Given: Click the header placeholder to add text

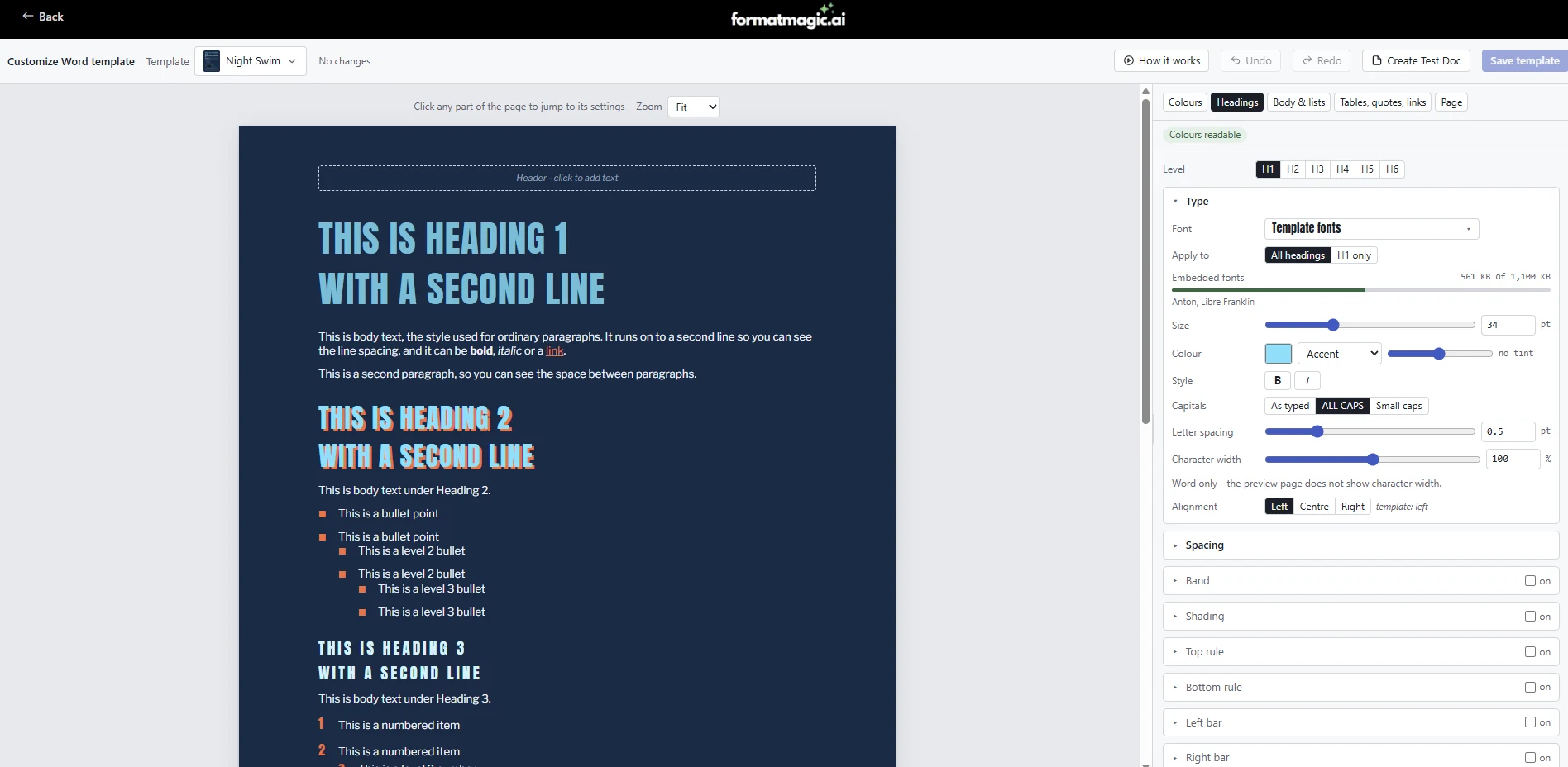Looking at the screenshot, I should pos(567,179).
